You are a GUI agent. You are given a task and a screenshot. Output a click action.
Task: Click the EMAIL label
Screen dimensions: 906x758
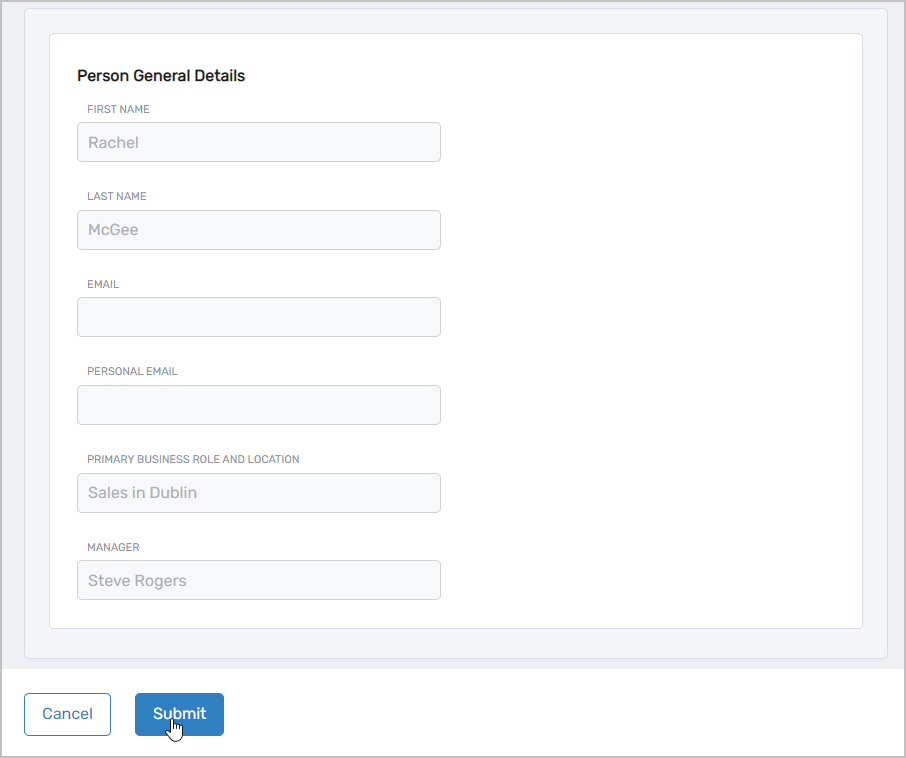tap(103, 284)
